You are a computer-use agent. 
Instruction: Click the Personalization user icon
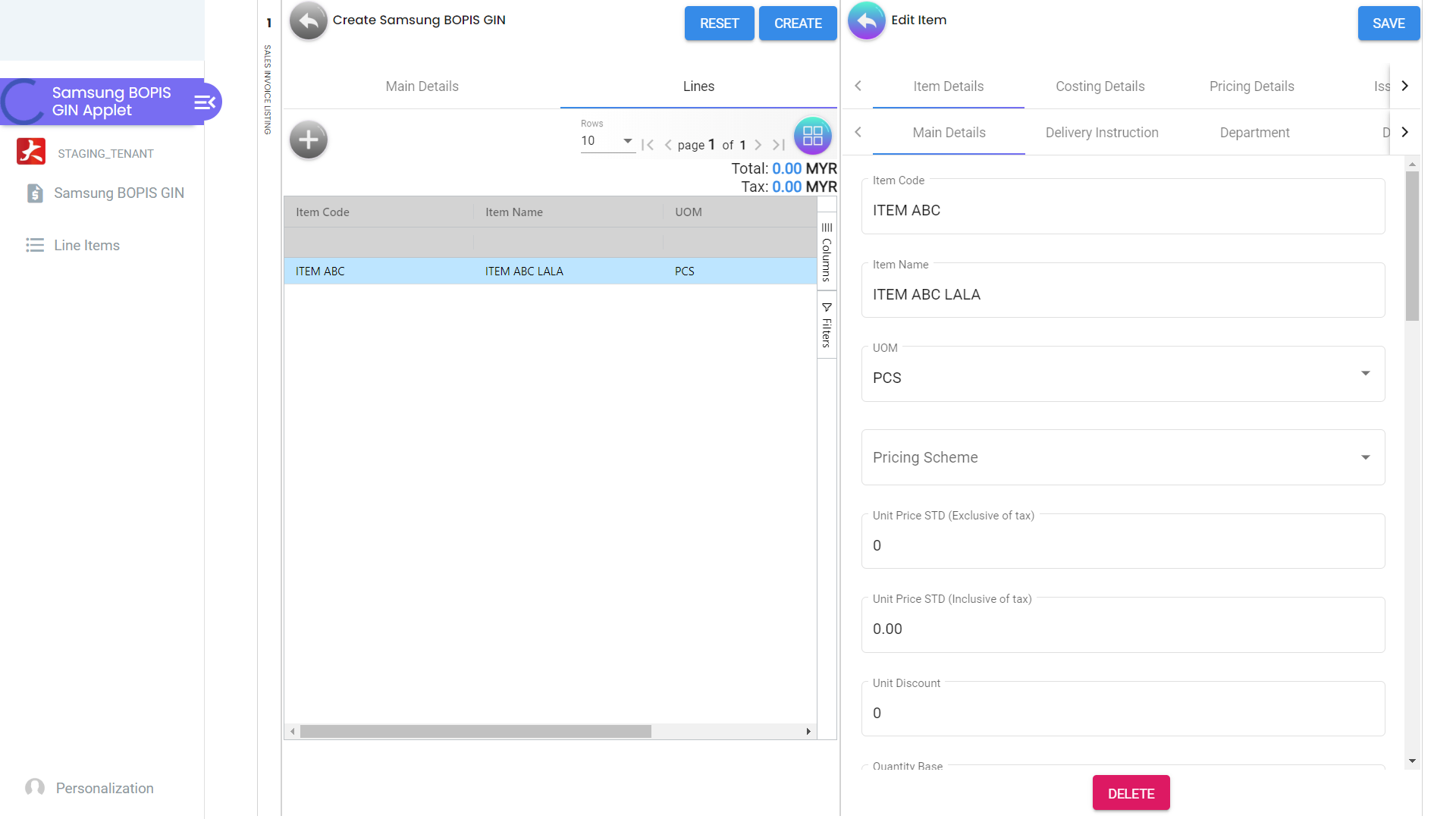[x=35, y=788]
